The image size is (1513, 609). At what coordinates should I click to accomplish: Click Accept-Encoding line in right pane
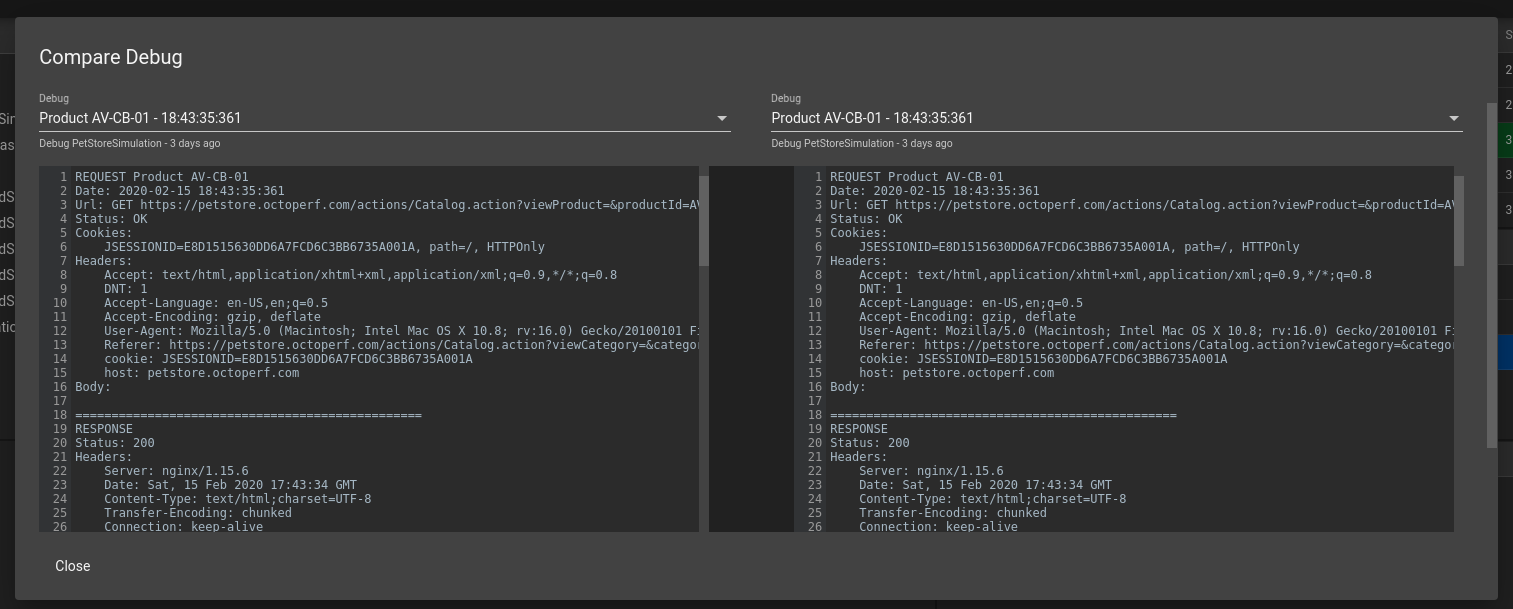tap(967, 317)
